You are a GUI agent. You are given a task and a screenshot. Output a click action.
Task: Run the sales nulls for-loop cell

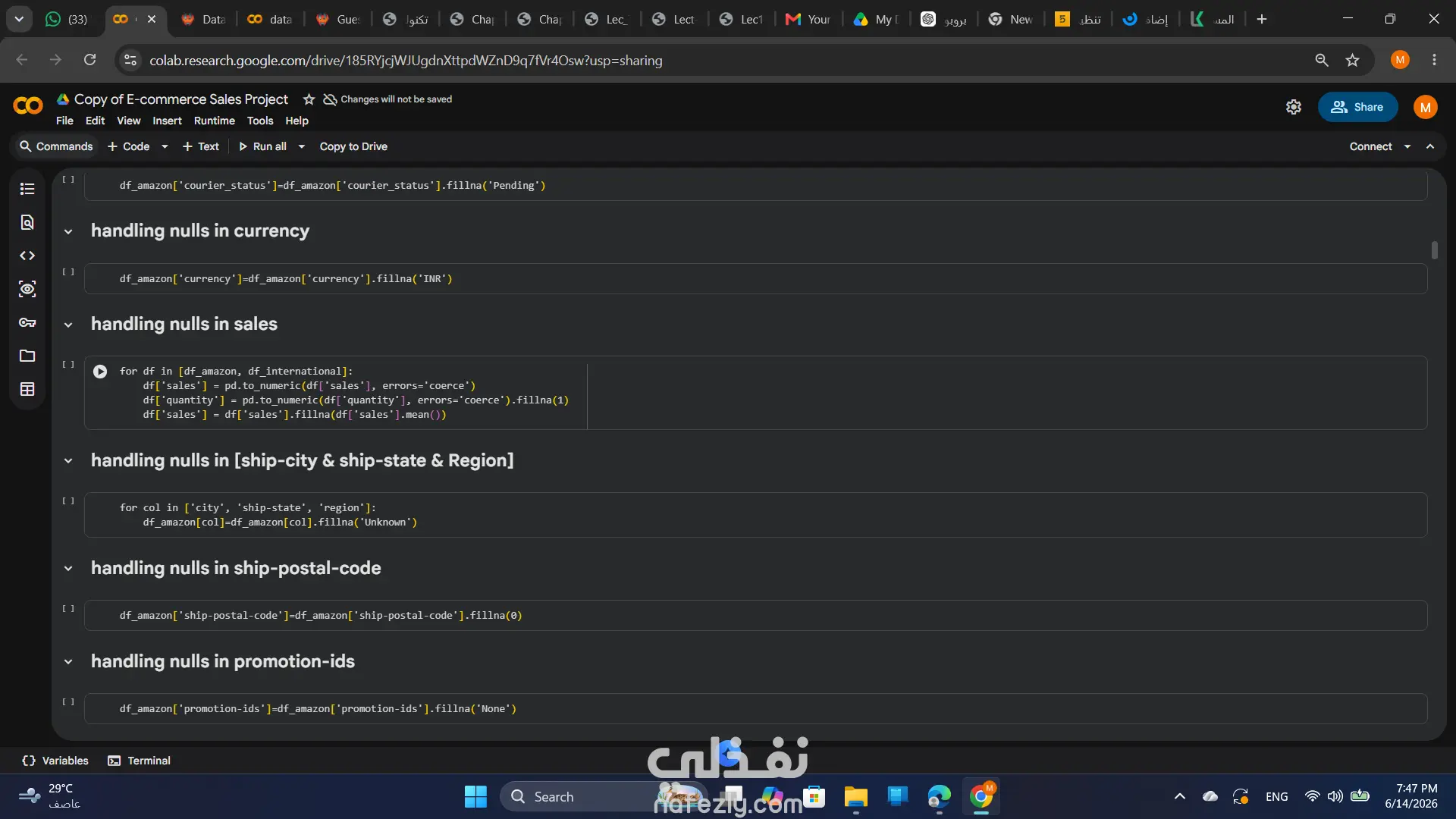(x=100, y=372)
